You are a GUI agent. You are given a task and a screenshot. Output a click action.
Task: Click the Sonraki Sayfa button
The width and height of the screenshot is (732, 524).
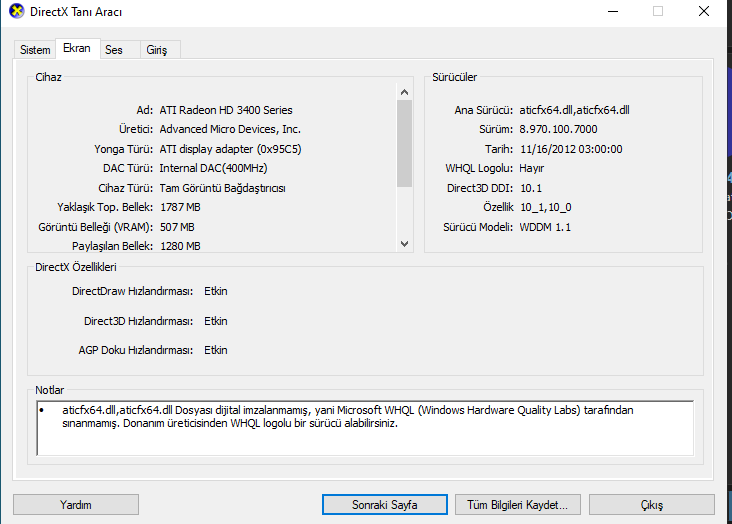point(385,505)
